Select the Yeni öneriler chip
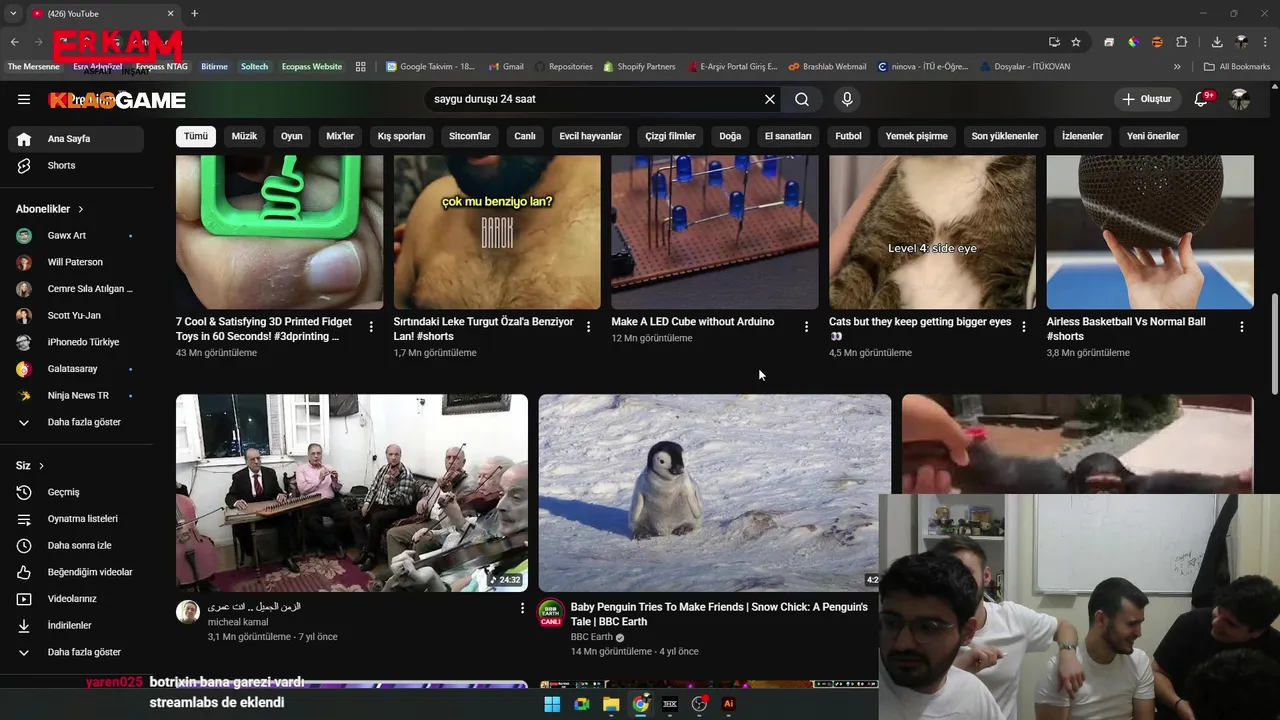The width and height of the screenshot is (1280, 720). (1153, 136)
